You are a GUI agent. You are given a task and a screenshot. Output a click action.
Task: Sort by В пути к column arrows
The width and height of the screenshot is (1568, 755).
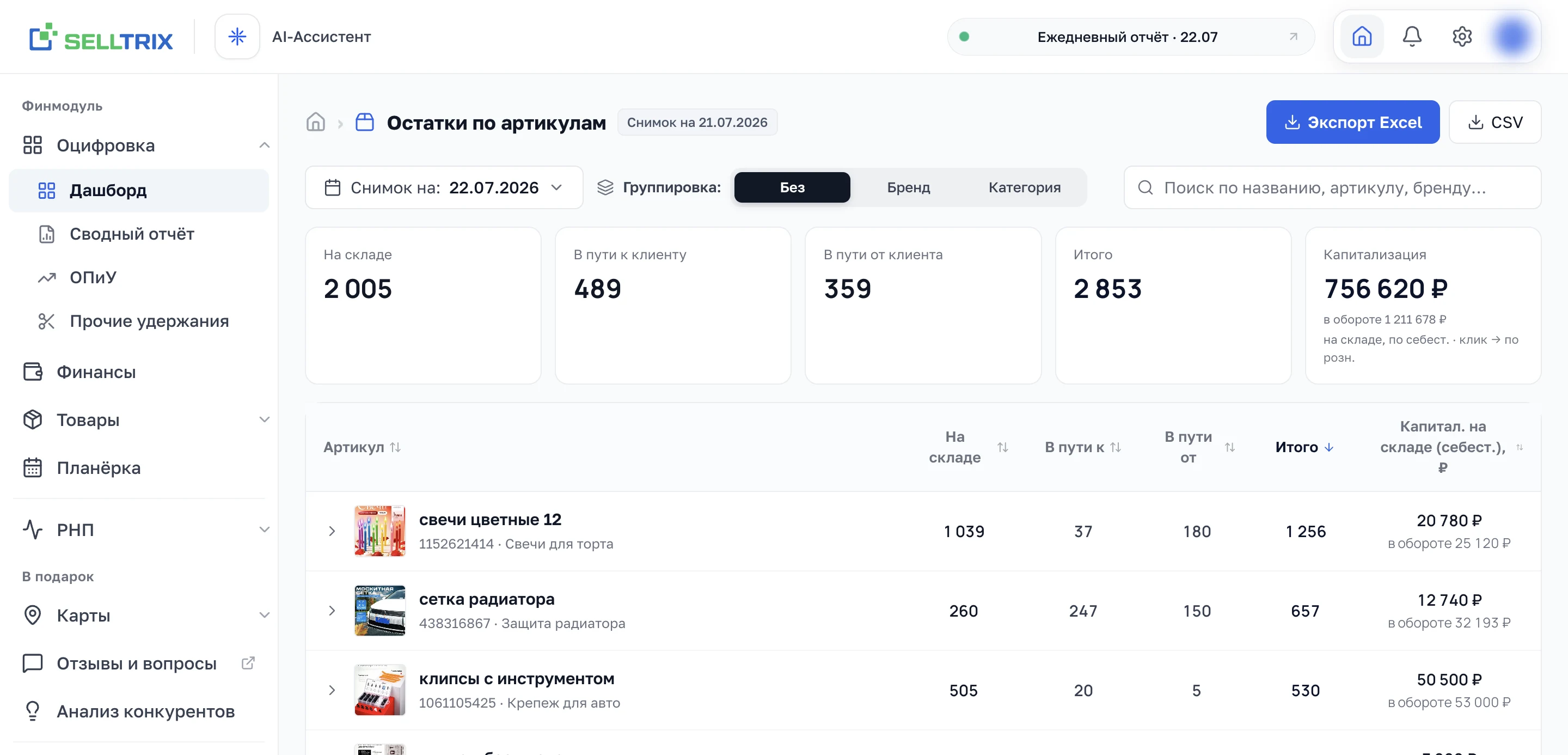point(1115,447)
